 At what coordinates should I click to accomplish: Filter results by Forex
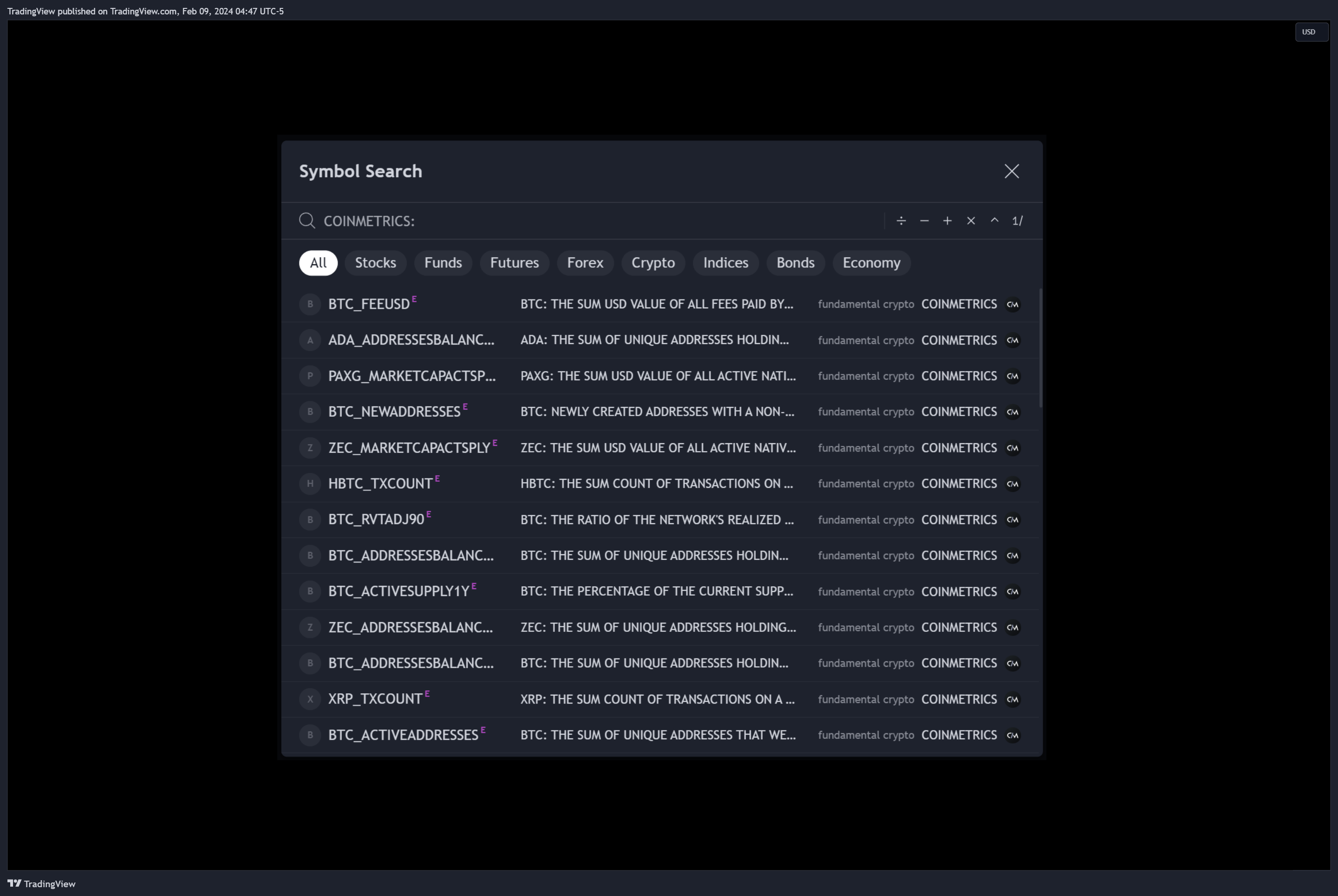pyautogui.click(x=585, y=263)
